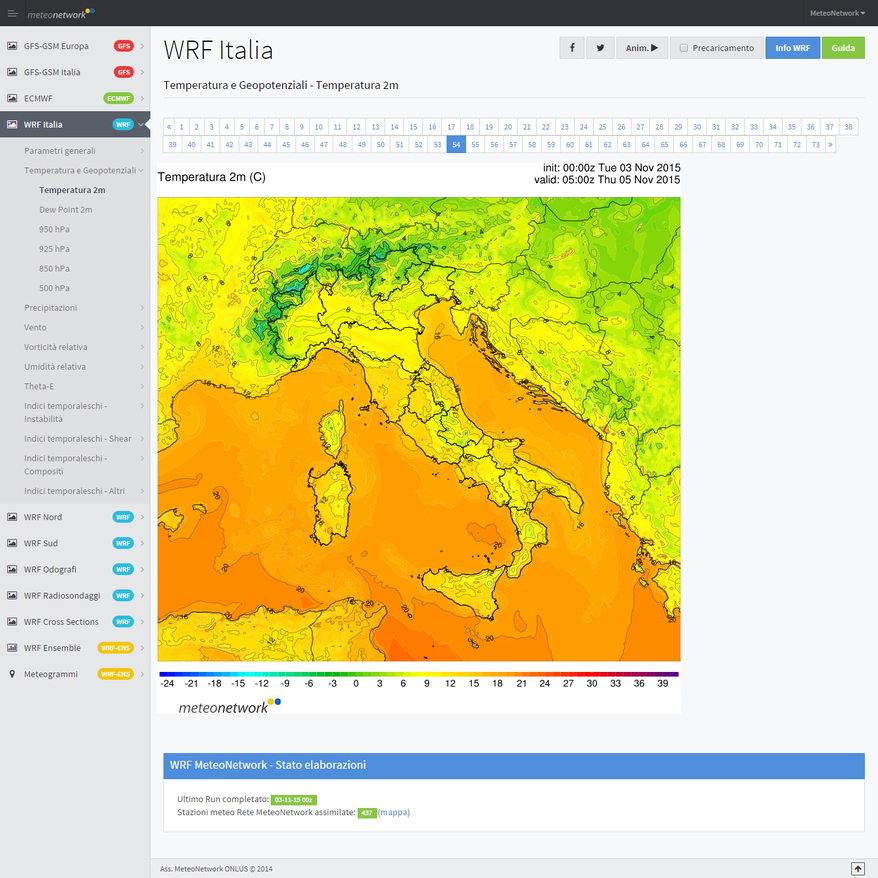Select the 850 hPa menu item
878x878 pixels.
click(x=54, y=268)
